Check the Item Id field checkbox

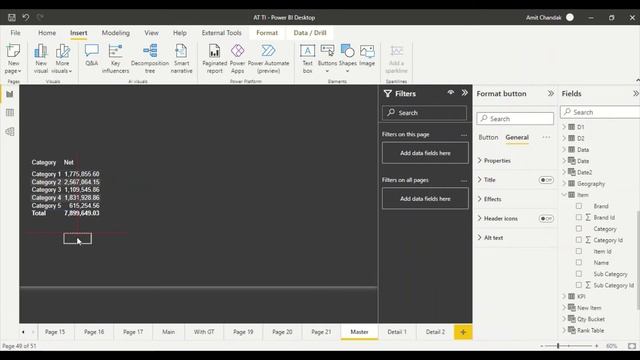579,251
